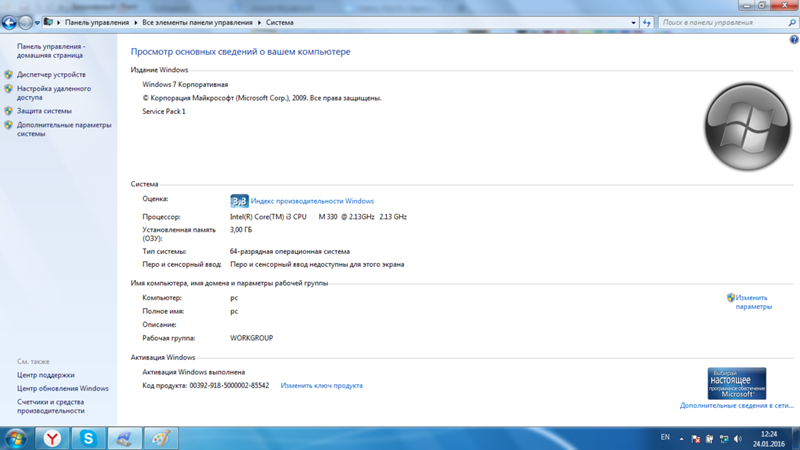Click 'Активация Windows выполнена' text
The width and height of the screenshot is (800, 450).
point(193,372)
